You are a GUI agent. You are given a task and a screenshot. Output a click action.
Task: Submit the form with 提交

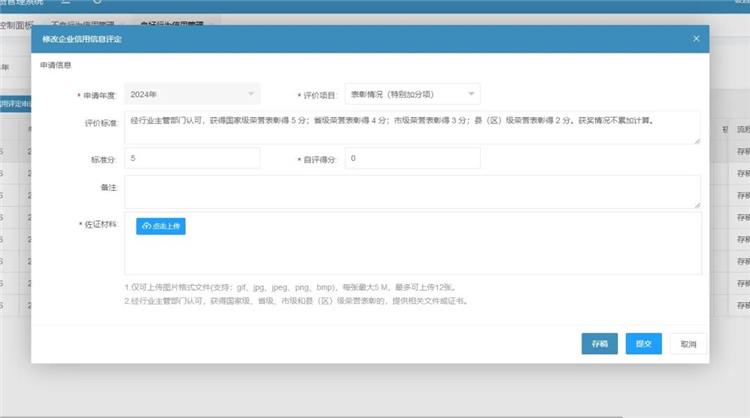[643, 343]
